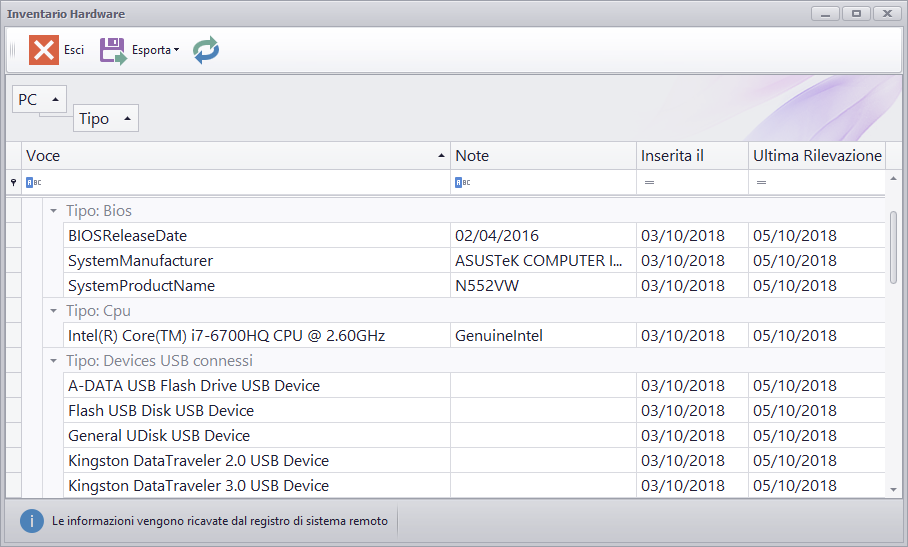The image size is (908, 547).
Task: Click the red Esci exit icon
Action: coord(44,50)
